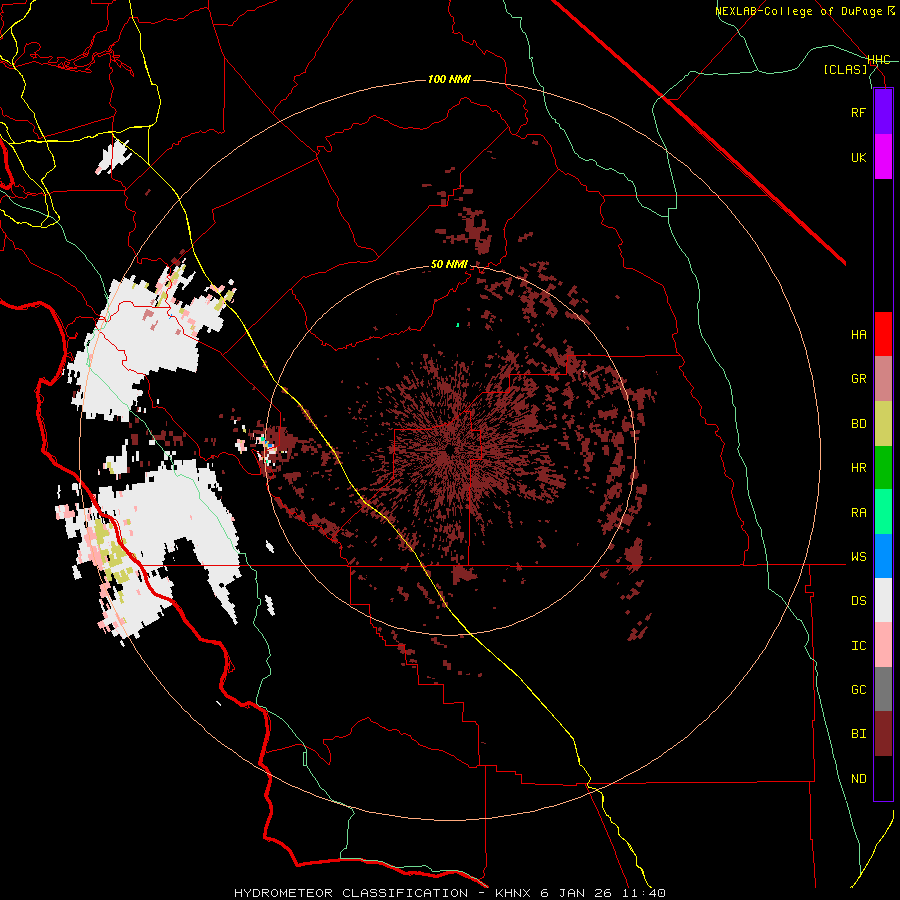Pick the HR green legend swatch
The image size is (900, 900).
pos(883,468)
